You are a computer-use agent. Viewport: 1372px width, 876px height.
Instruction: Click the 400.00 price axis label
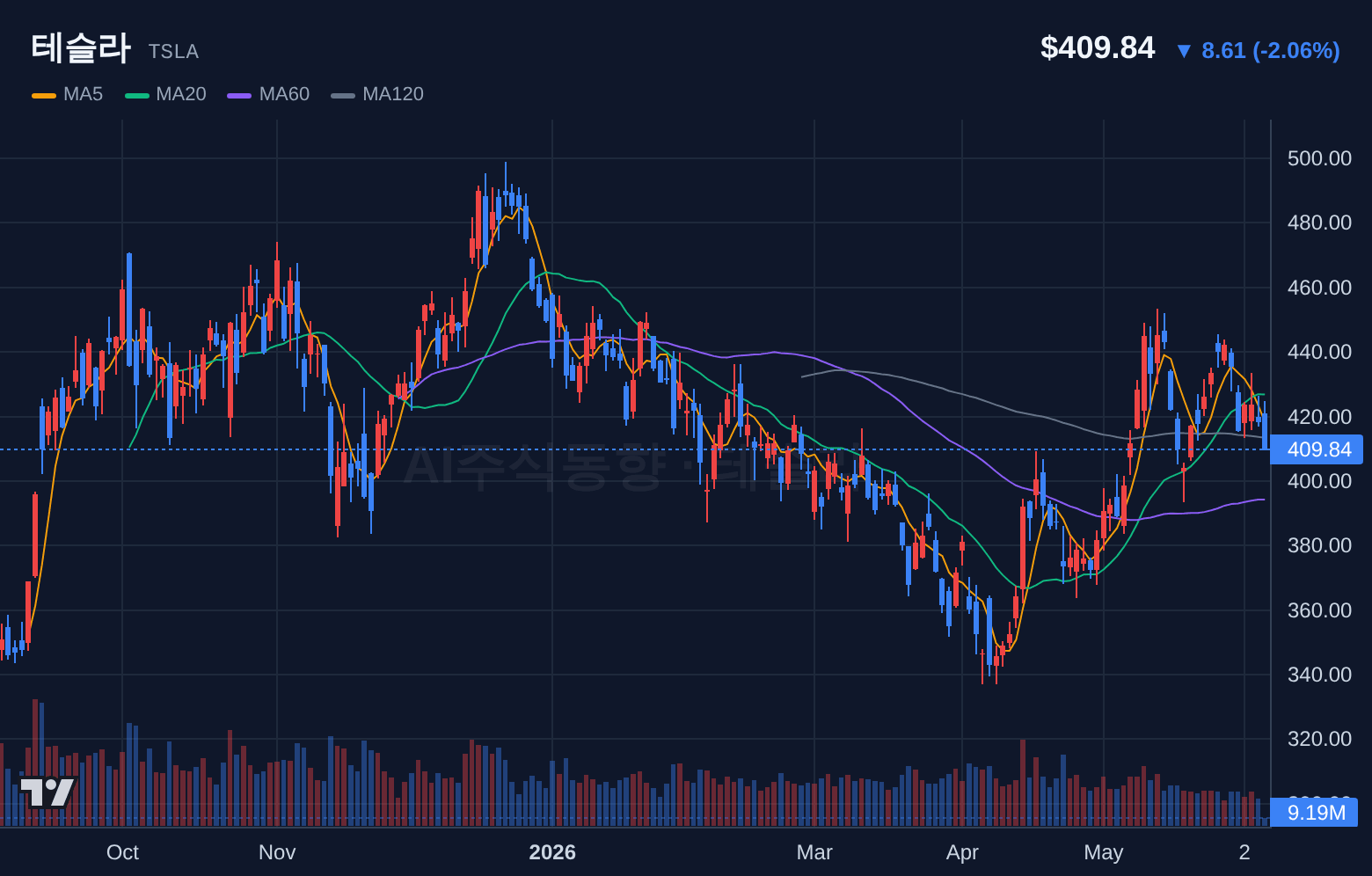1319,481
